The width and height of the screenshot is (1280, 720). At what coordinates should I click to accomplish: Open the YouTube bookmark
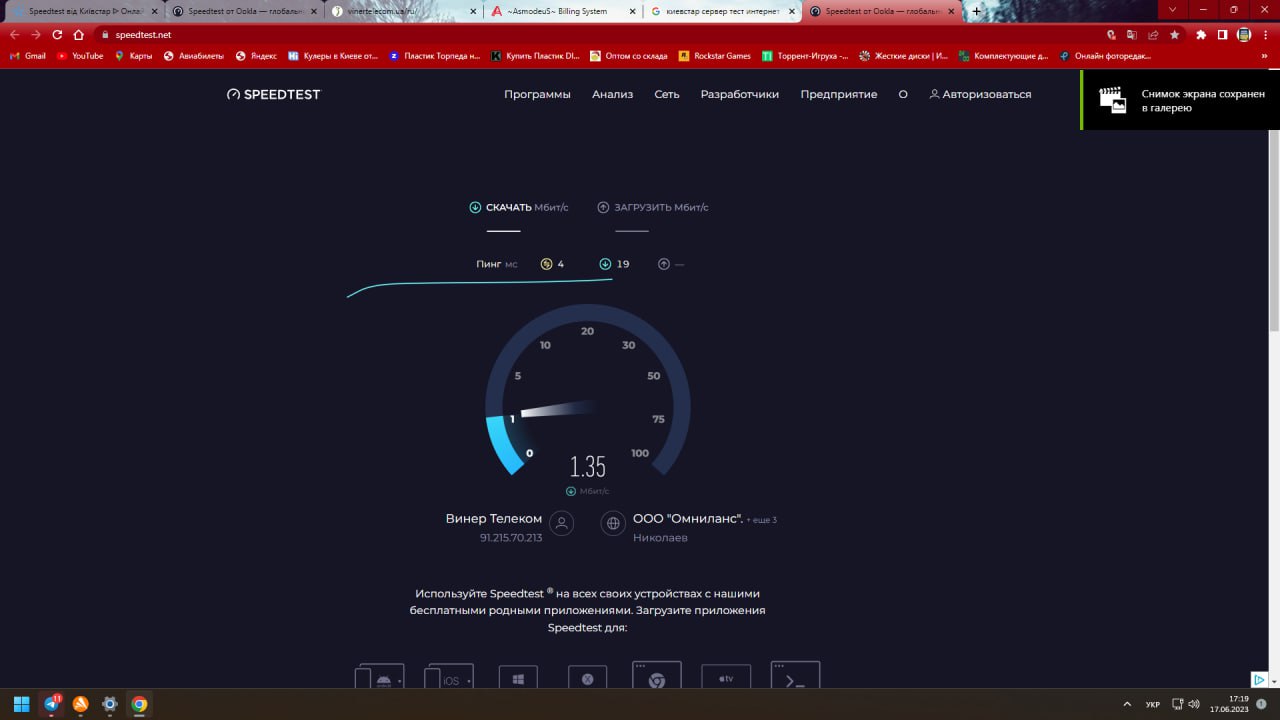pyautogui.click(x=79, y=56)
